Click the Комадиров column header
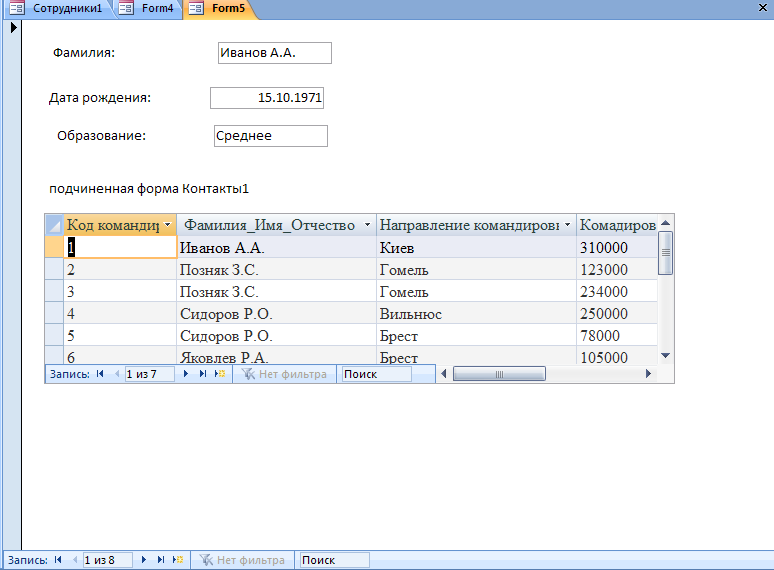The height and width of the screenshot is (570, 774). coord(617,225)
